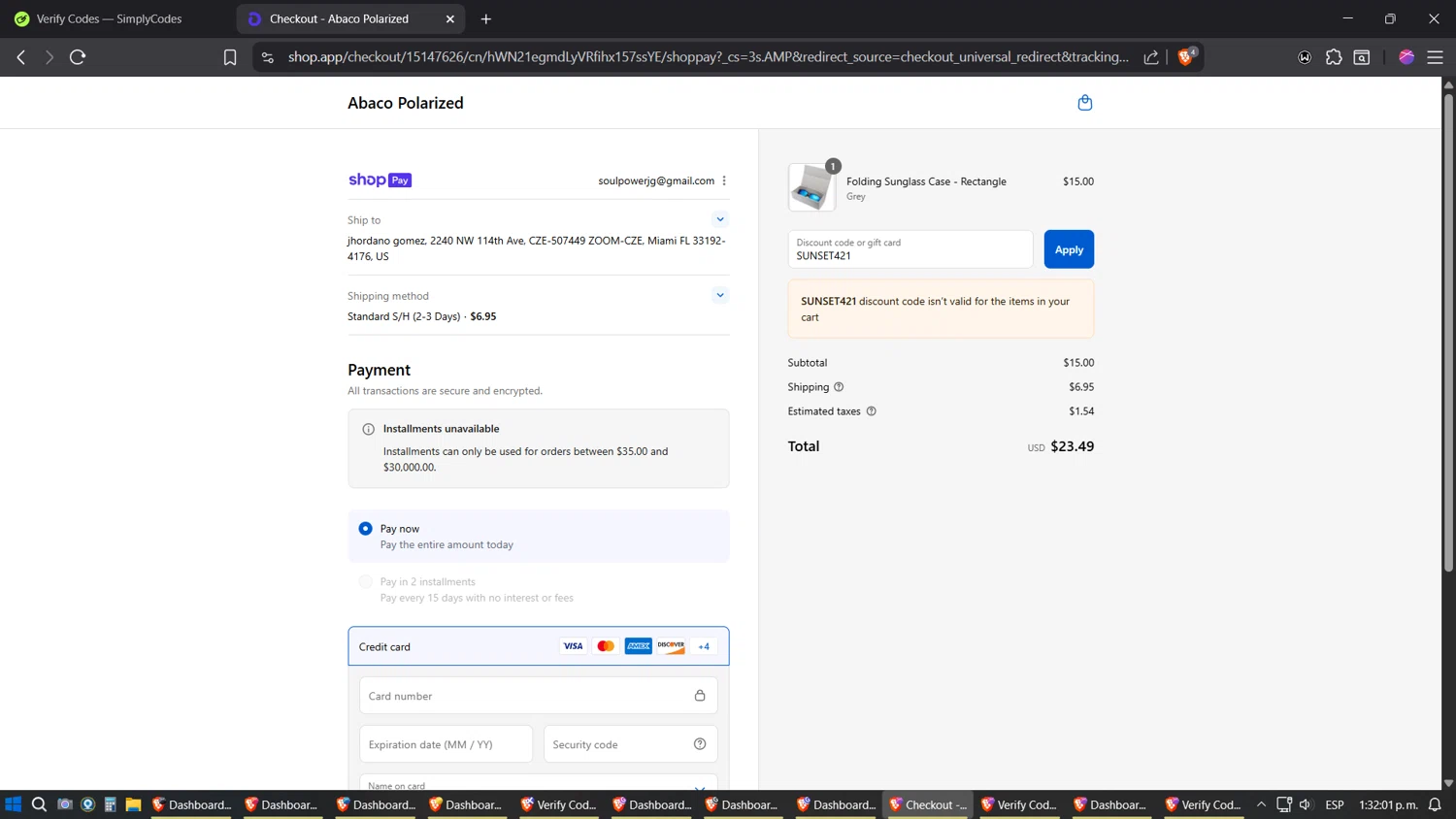Viewport: 1456px width, 819px height.
Task: Toggle the sidebar search panel icon
Action: tap(1362, 57)
